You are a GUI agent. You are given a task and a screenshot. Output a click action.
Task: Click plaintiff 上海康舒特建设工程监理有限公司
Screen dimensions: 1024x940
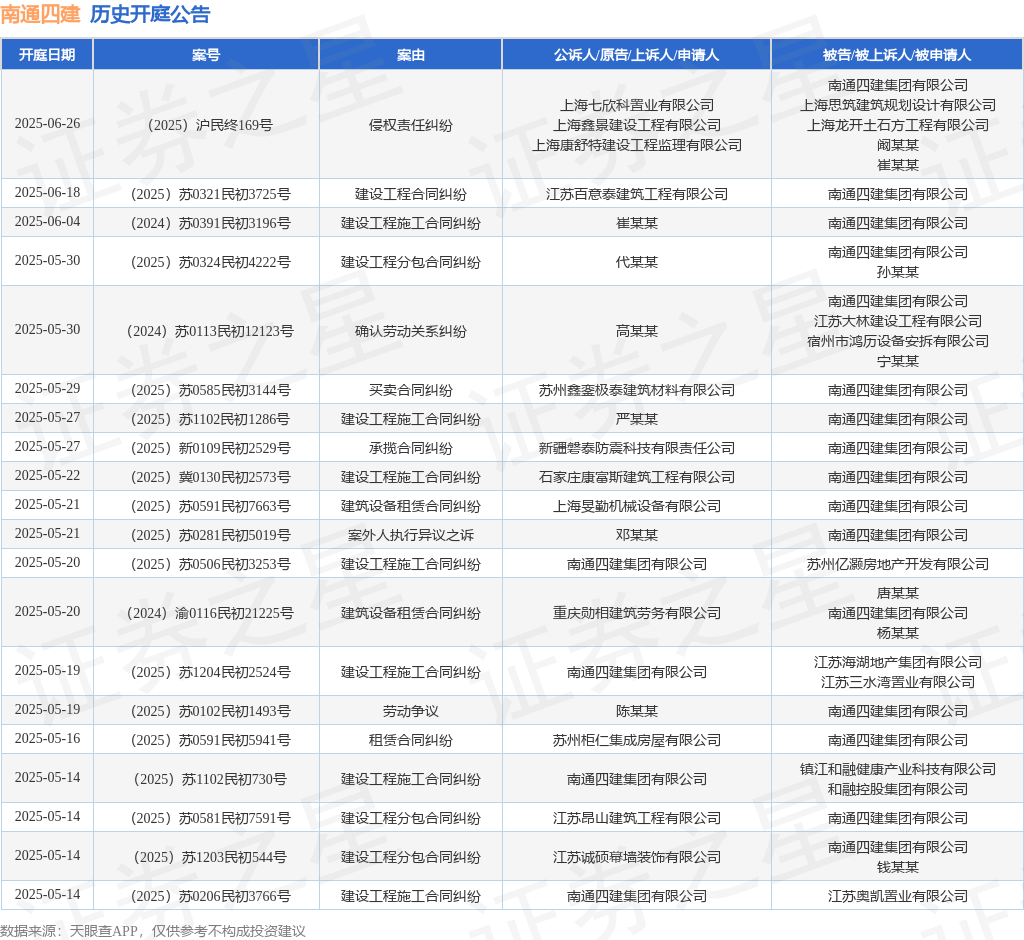(x=637, y=145)
